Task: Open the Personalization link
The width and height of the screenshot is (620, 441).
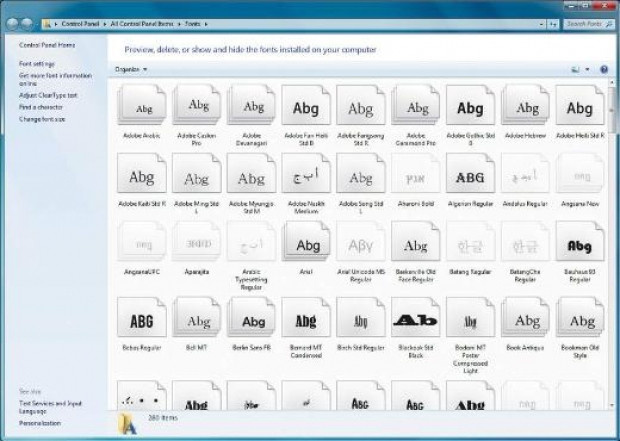Action: [x=40, y=423]
